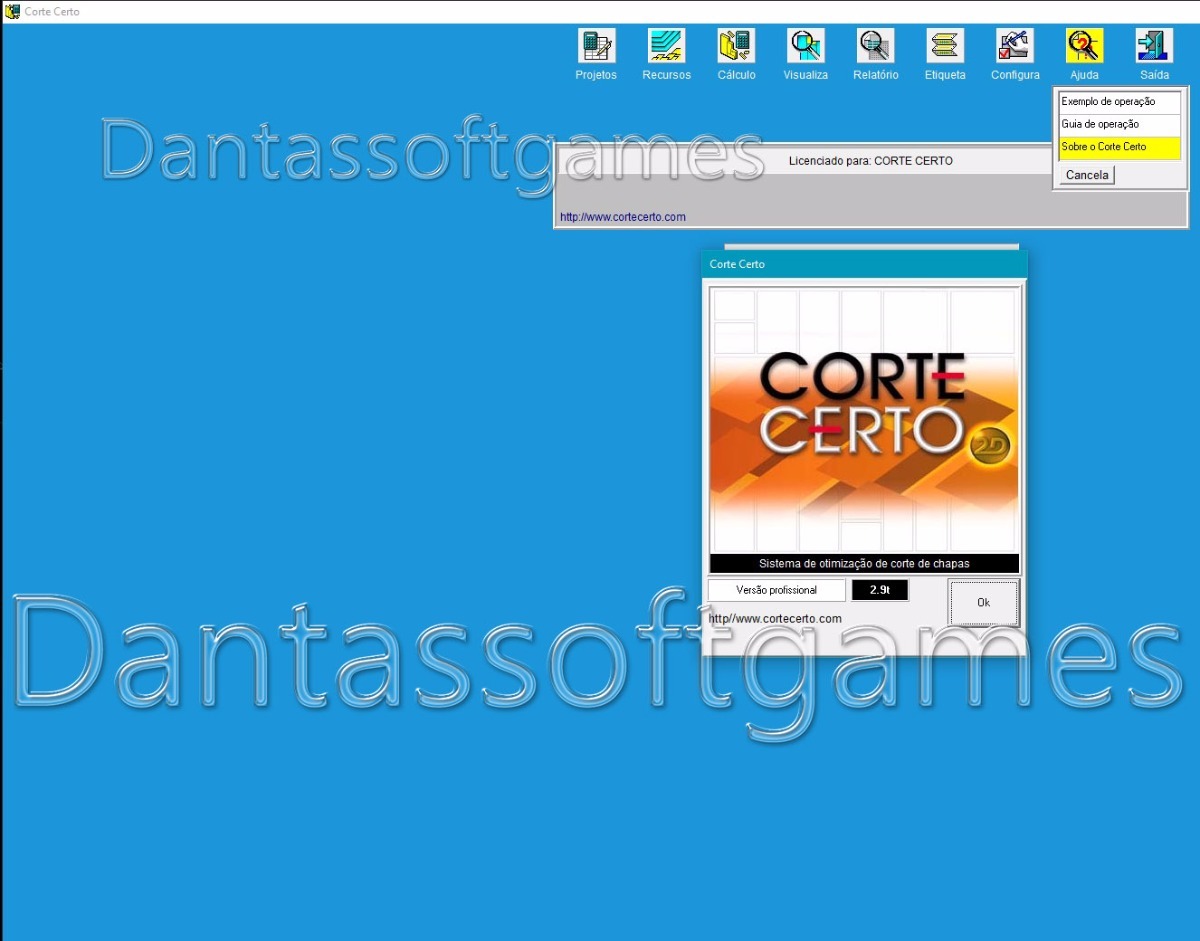
Task: Open the http://www.cortecerto.com link in license panel
Action: click(x=623, y=217)
